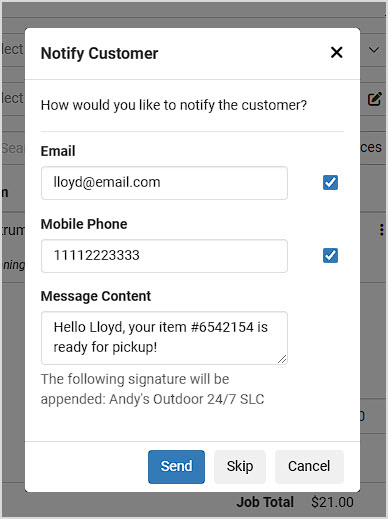Screen dimensions: 388x519
Task: Click the appended signature note text
Action: [x=152, y=389]
